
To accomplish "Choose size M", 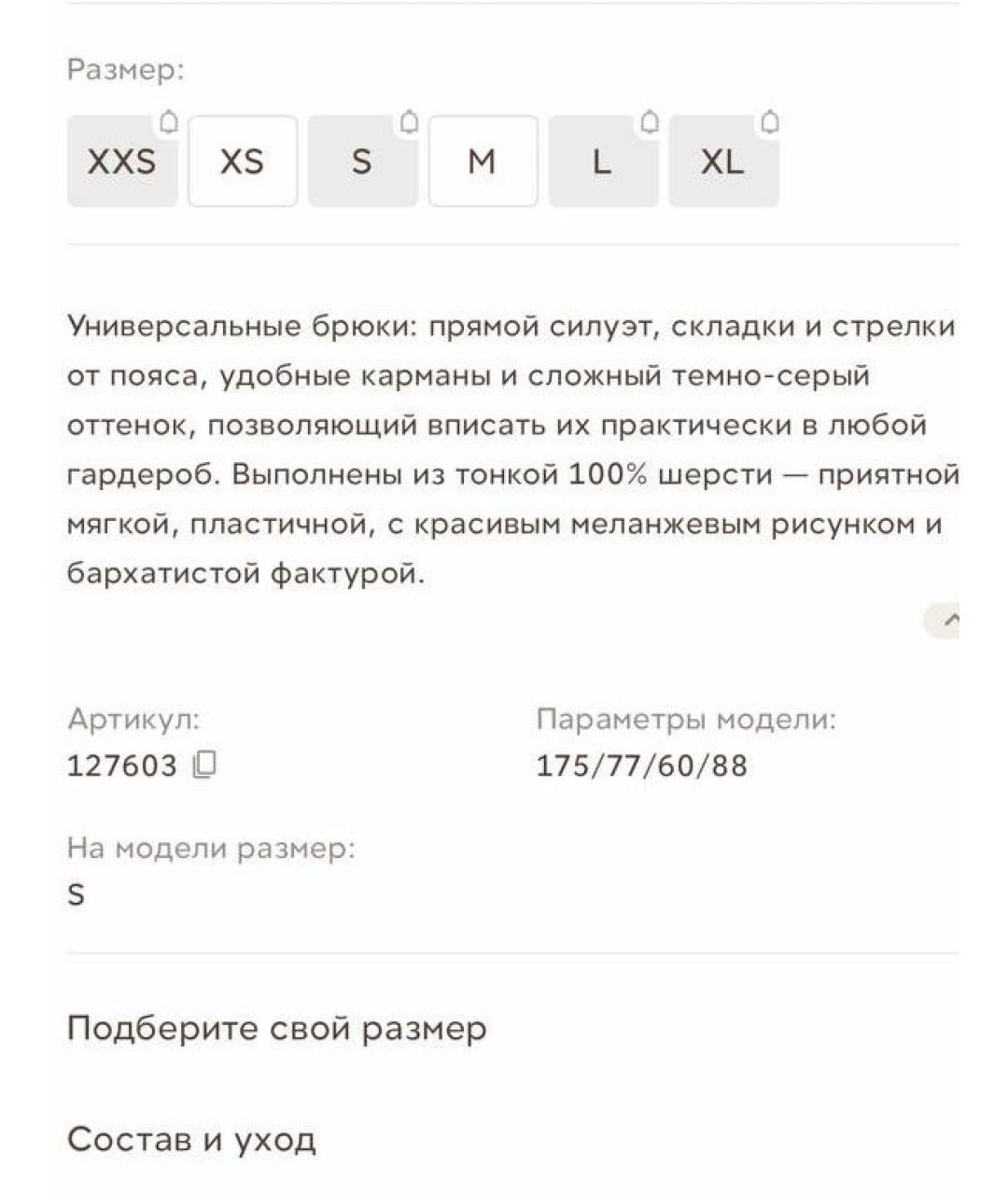I will (x=482, y=162).
